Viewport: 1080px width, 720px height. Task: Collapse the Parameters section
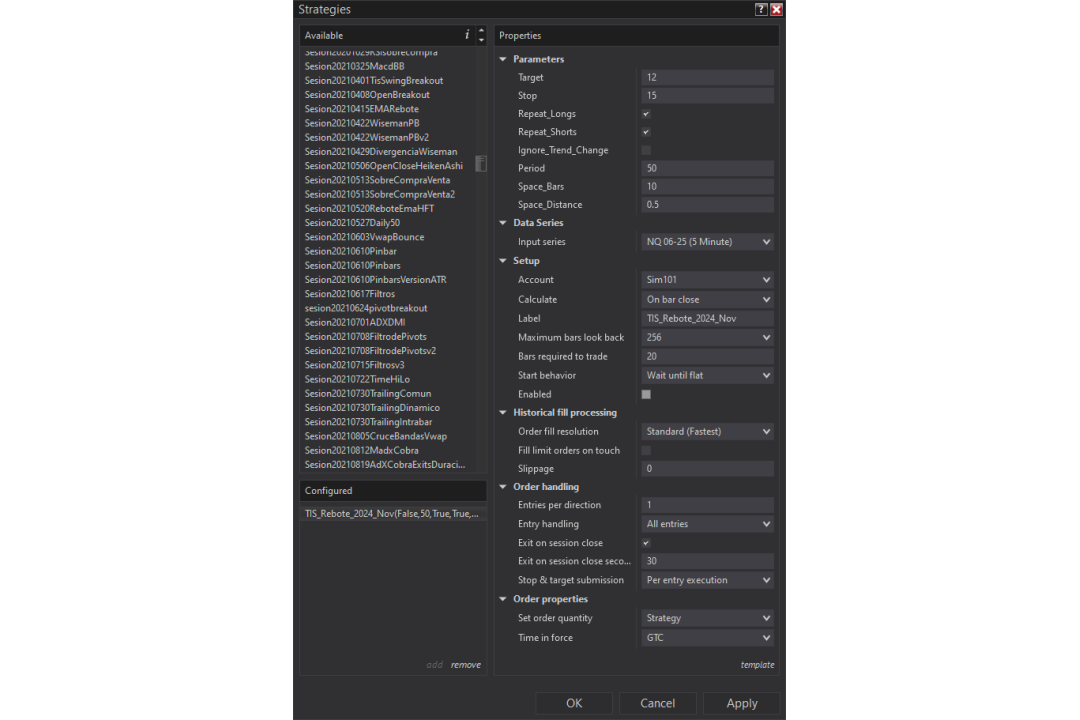(x=503, y=59)
